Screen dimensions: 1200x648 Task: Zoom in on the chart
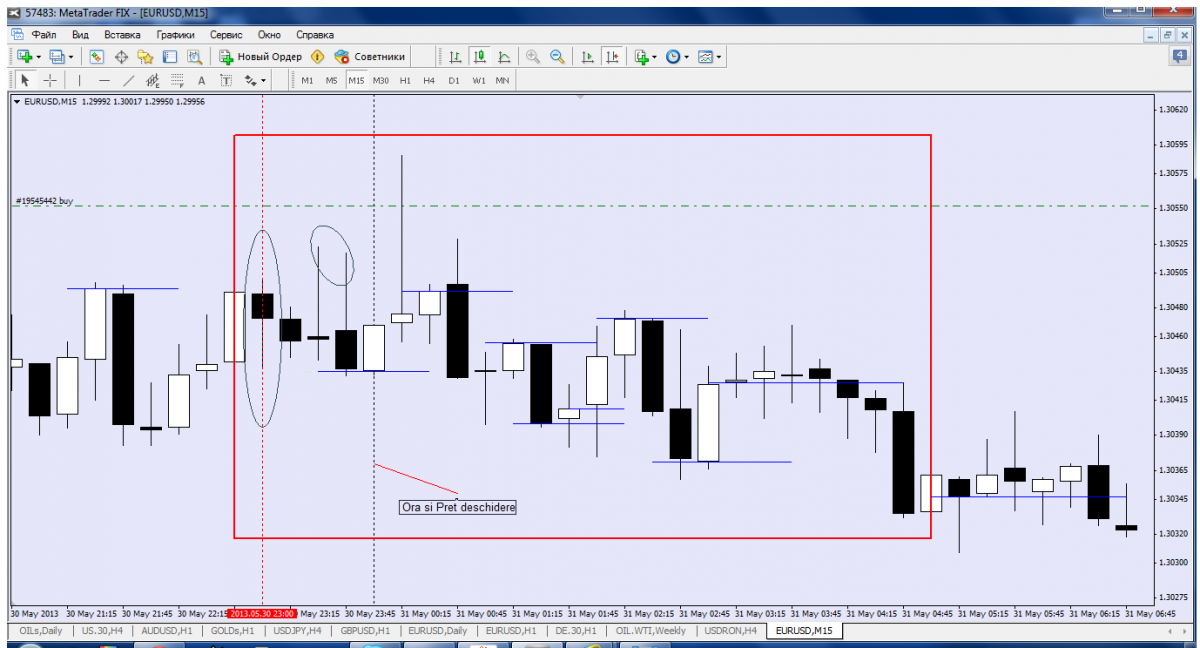tap(533, 57)
